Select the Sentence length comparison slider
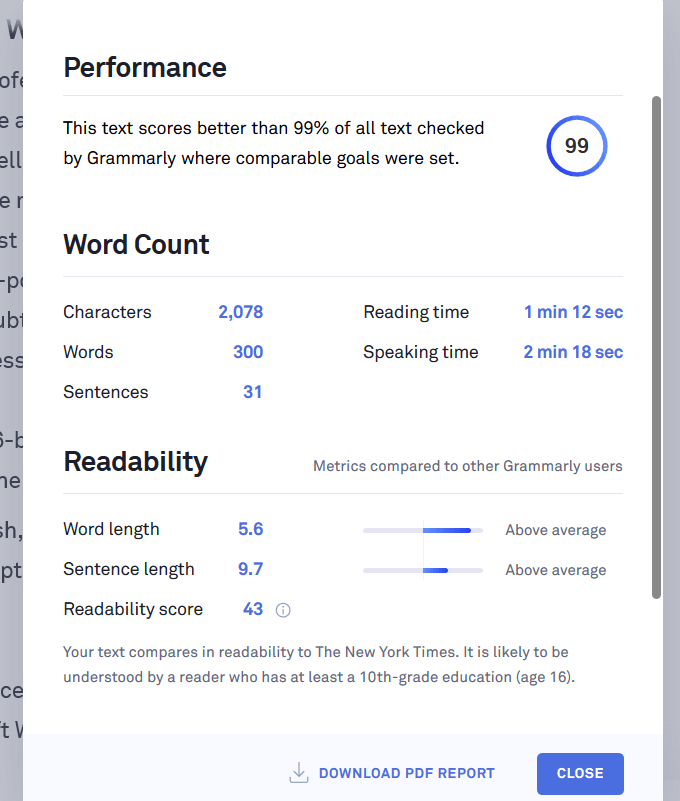Image resolution: width=680 pixels, height=801 pixels. (x=422, y=570)
